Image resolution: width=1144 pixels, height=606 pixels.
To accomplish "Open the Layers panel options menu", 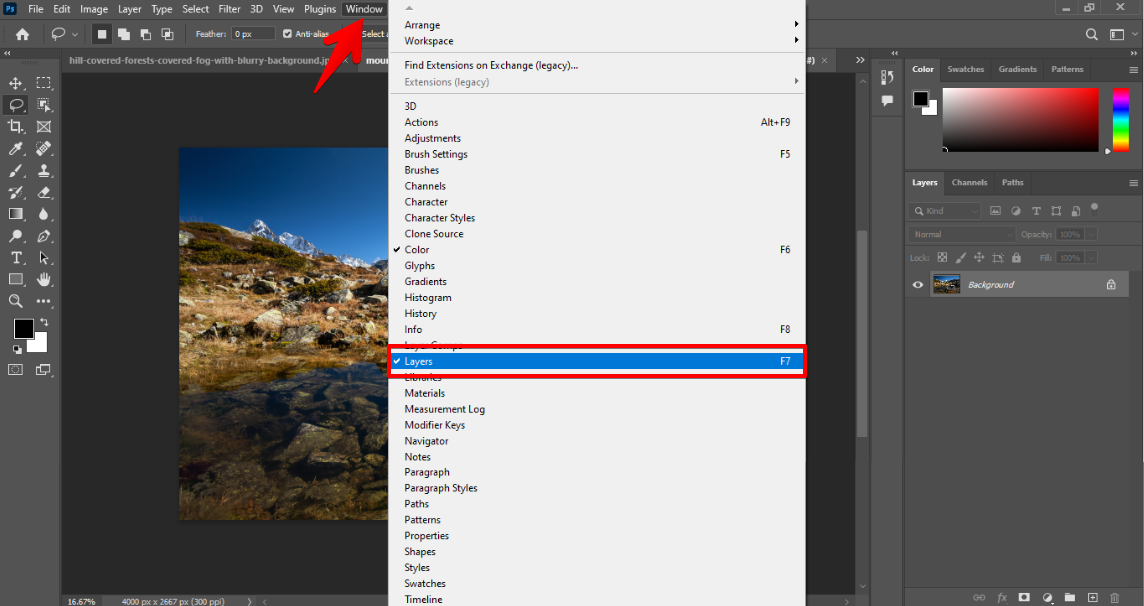I will [x=1133, y=183].
